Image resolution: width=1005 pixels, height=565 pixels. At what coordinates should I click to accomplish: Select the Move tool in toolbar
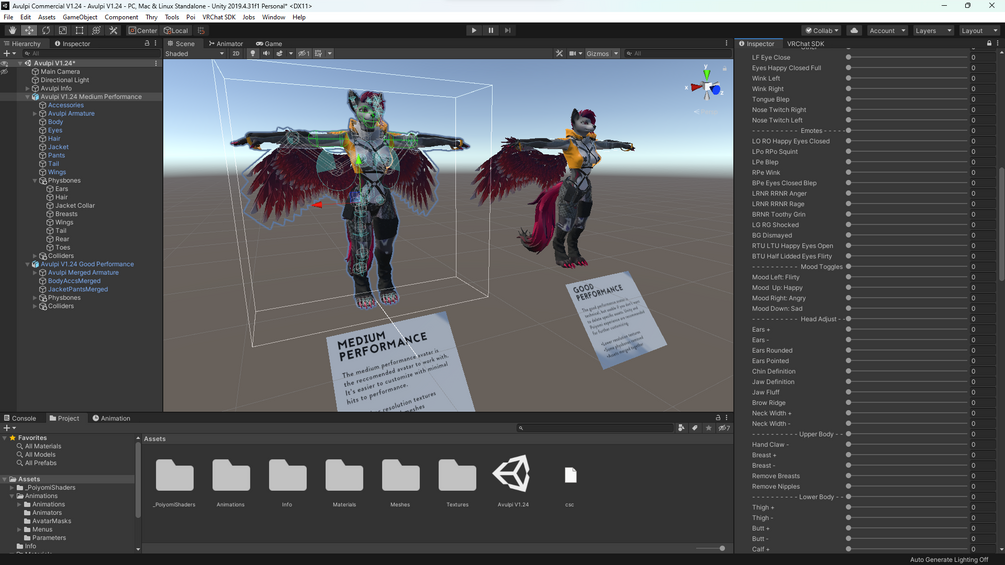[x=29, y=30]
